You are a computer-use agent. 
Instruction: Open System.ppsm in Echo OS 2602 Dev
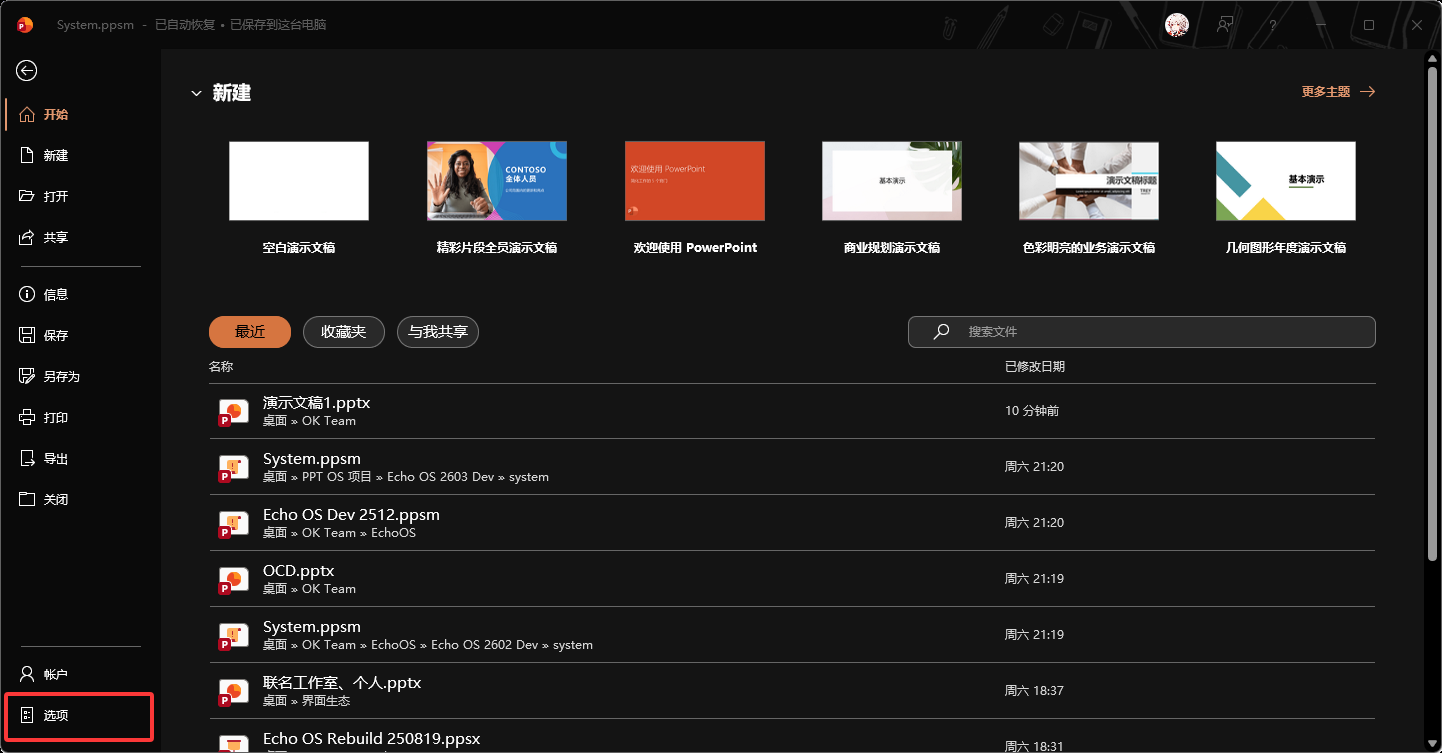point(792,635)
